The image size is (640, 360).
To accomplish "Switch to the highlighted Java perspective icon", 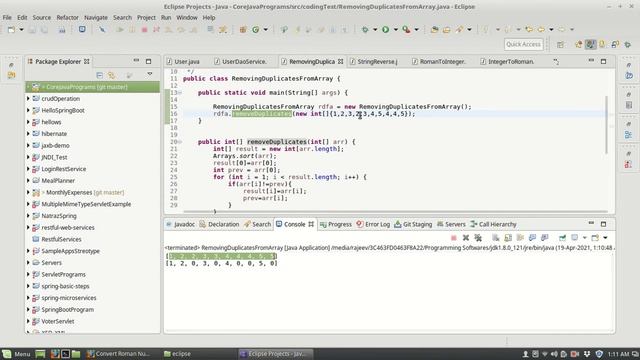I will coord(590,44).
